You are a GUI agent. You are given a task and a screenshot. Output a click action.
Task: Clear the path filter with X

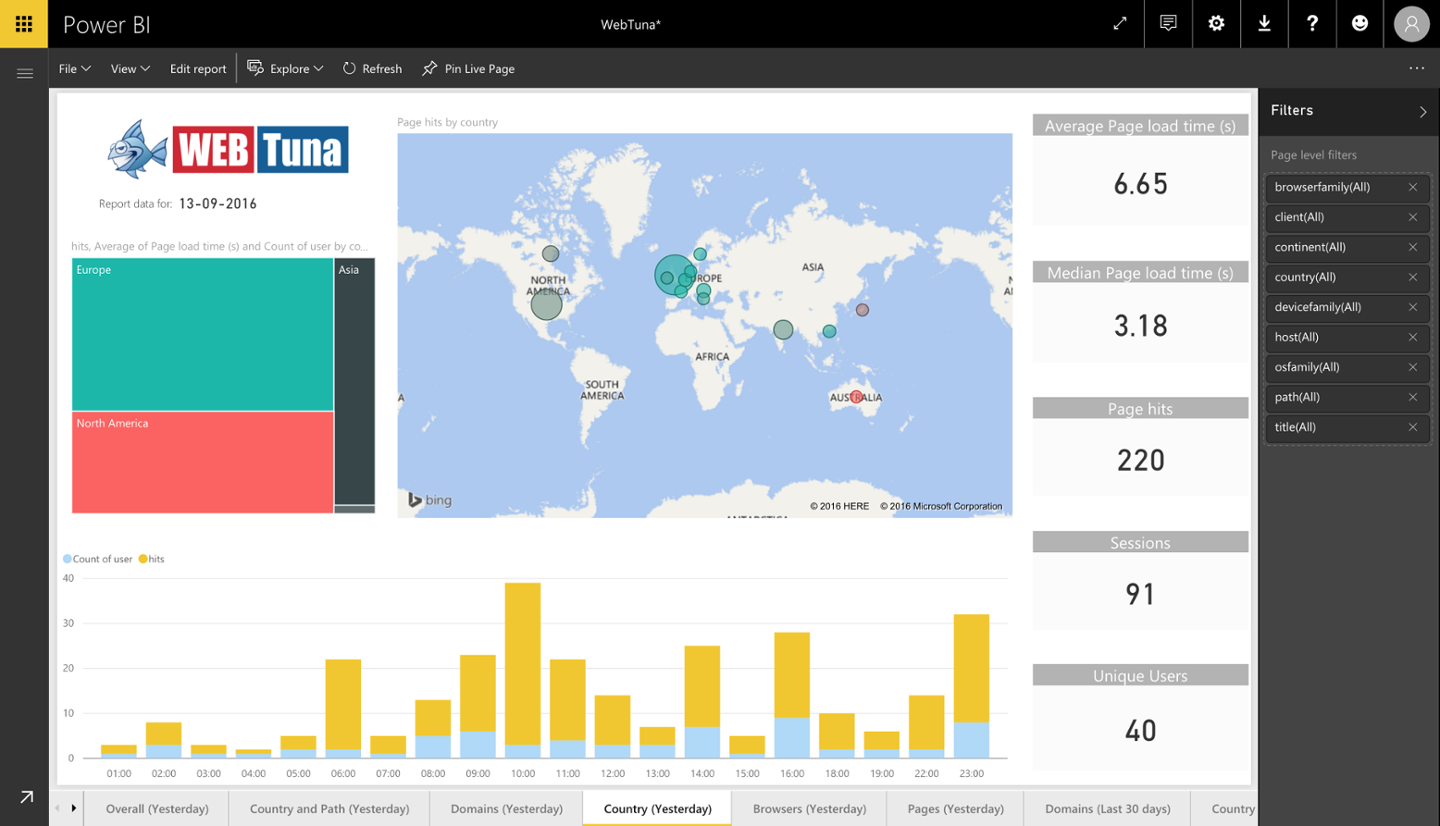click(x=1413, y=397)
